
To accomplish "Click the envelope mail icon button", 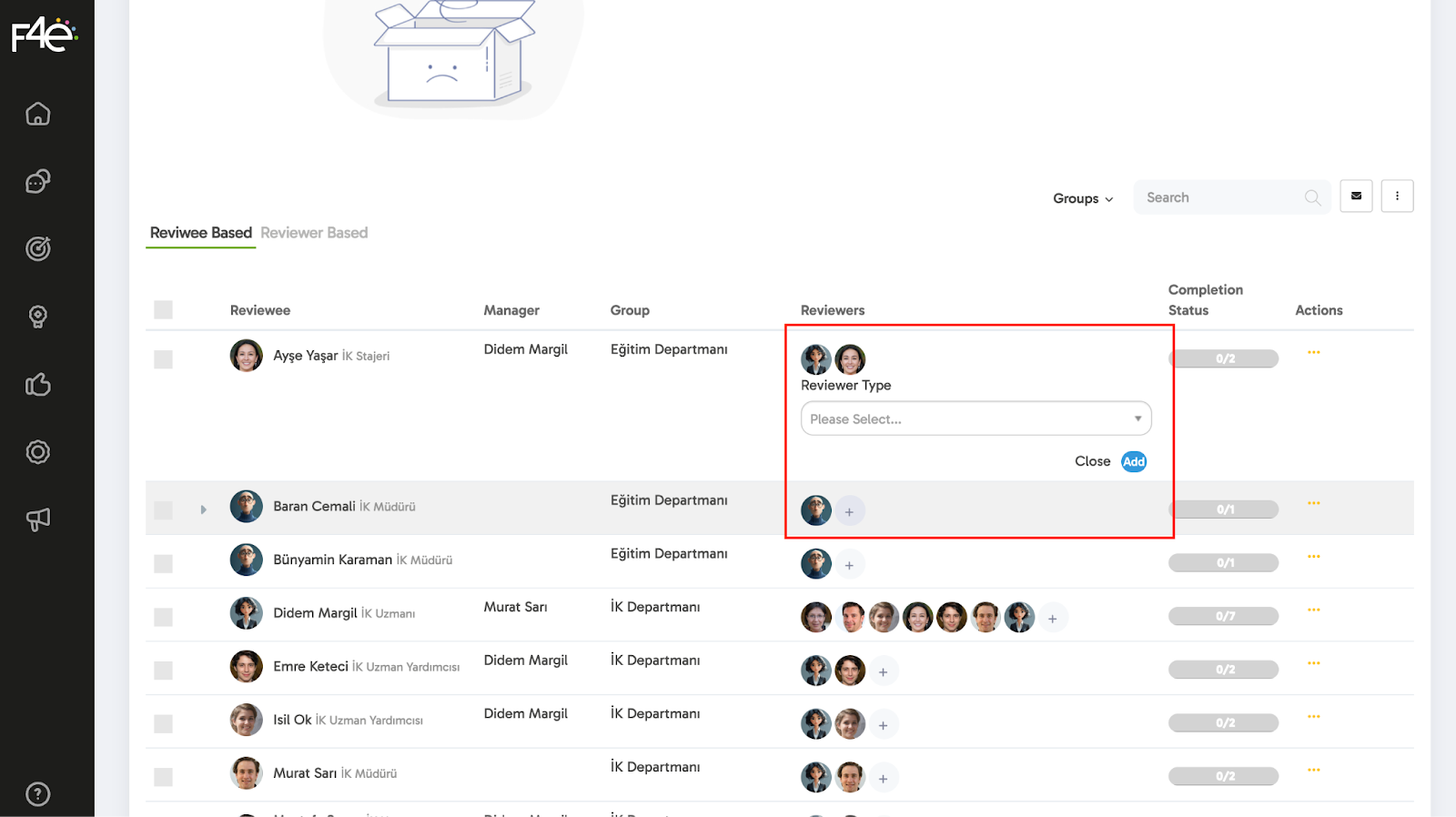I will pos(1356,197).
